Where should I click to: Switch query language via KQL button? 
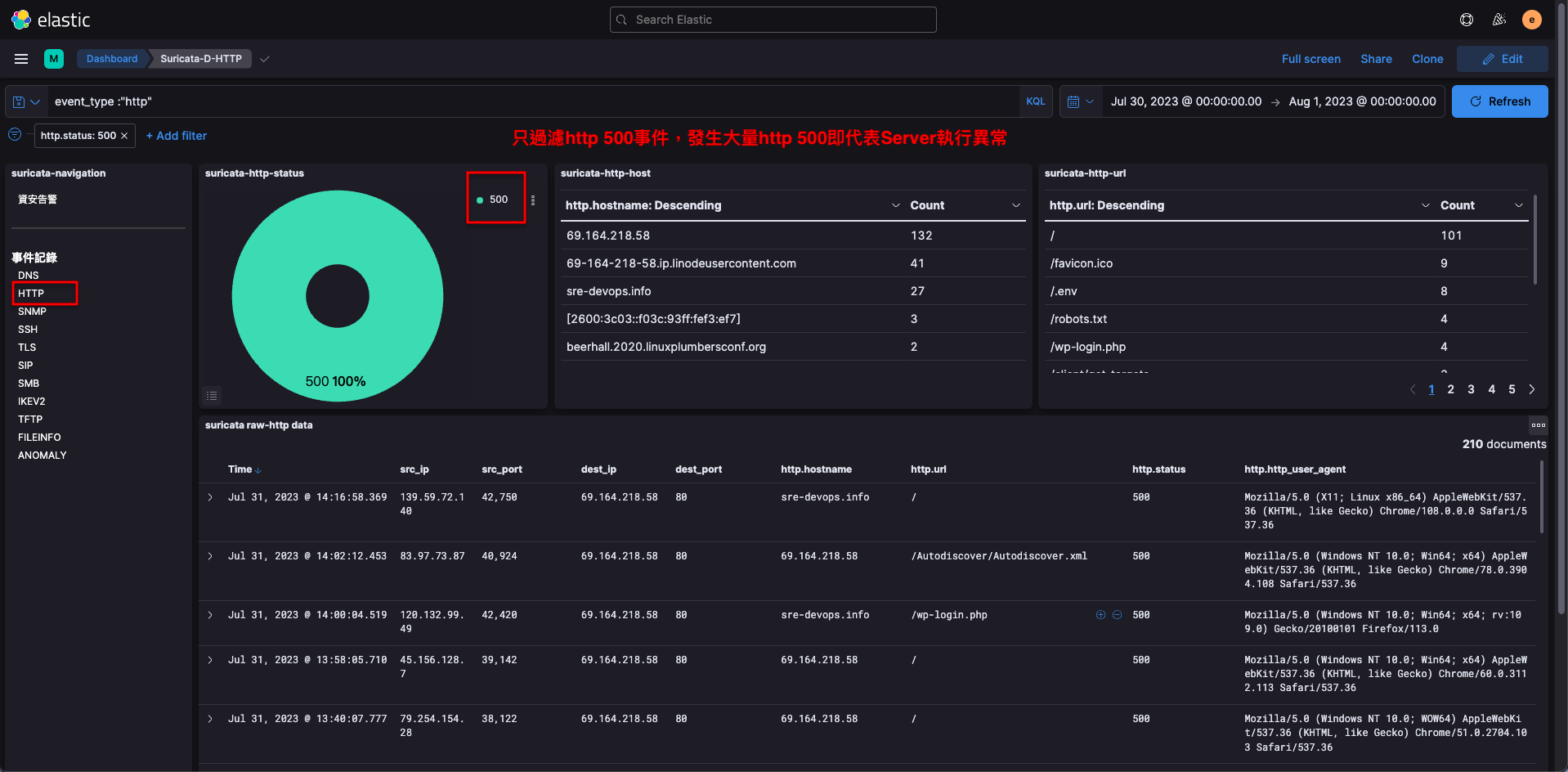tap(1035, 101)
